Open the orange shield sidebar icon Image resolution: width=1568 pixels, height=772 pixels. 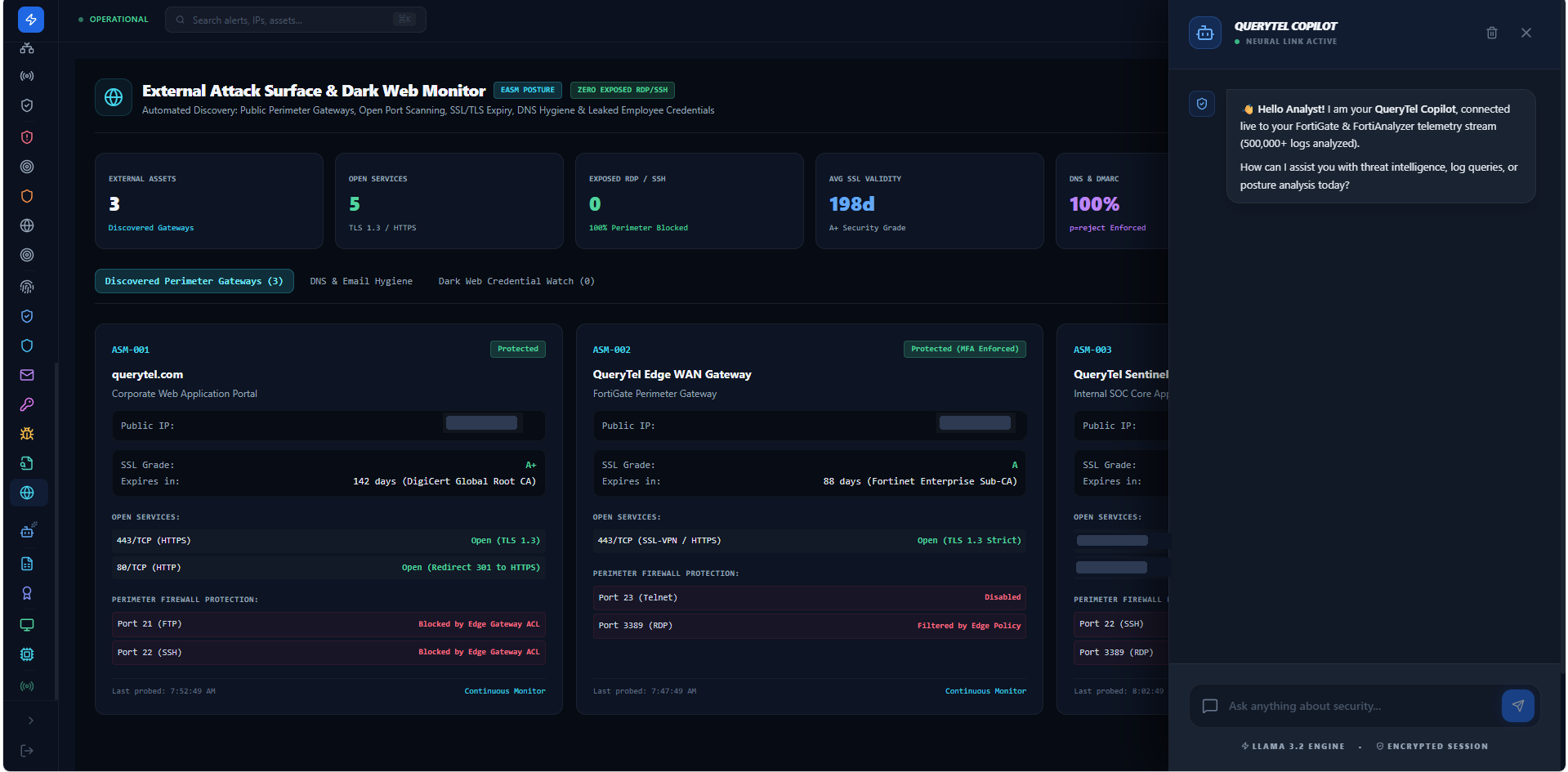pos(27,196)
